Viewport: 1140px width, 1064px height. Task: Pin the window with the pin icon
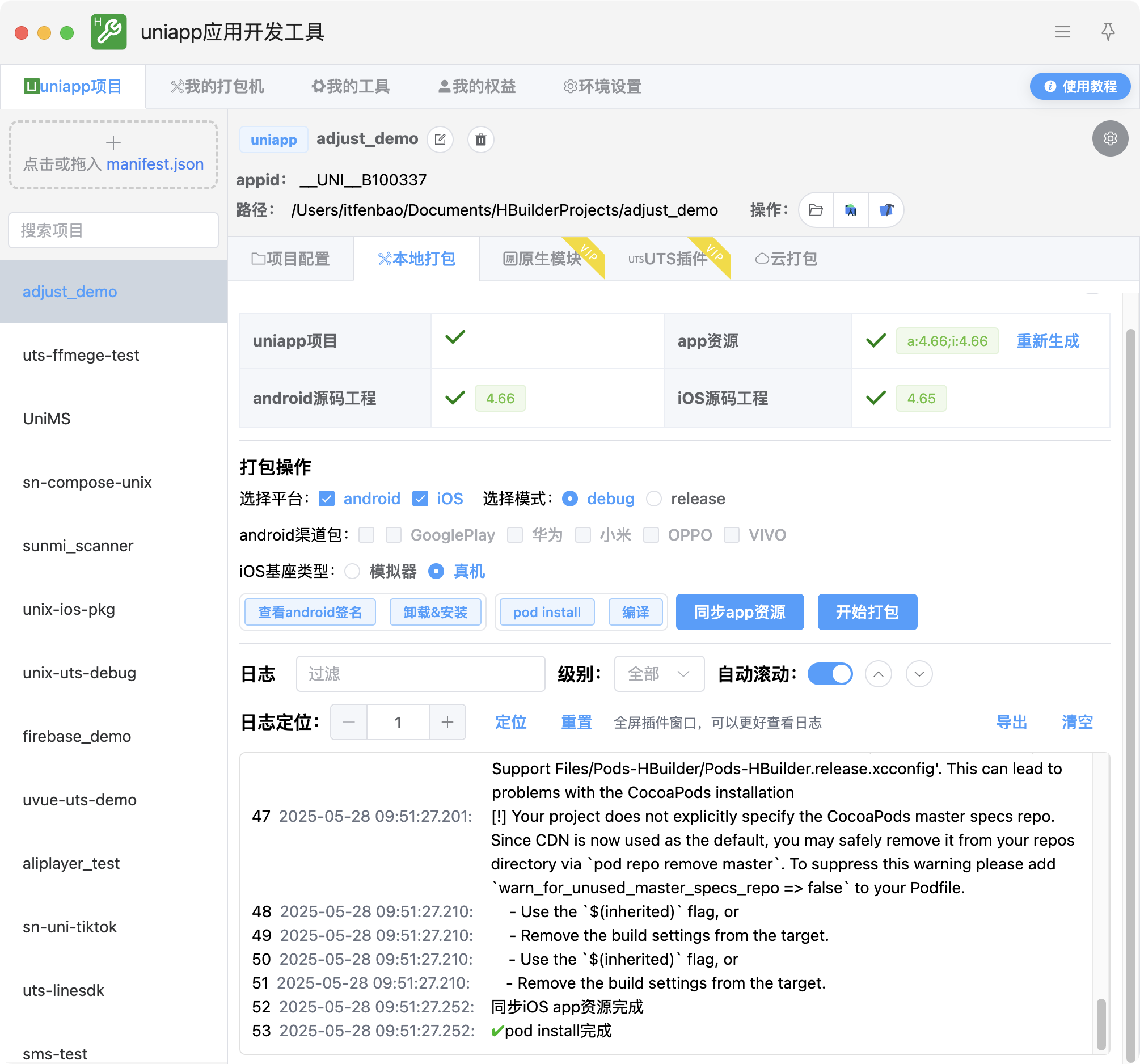[1108, 32]
